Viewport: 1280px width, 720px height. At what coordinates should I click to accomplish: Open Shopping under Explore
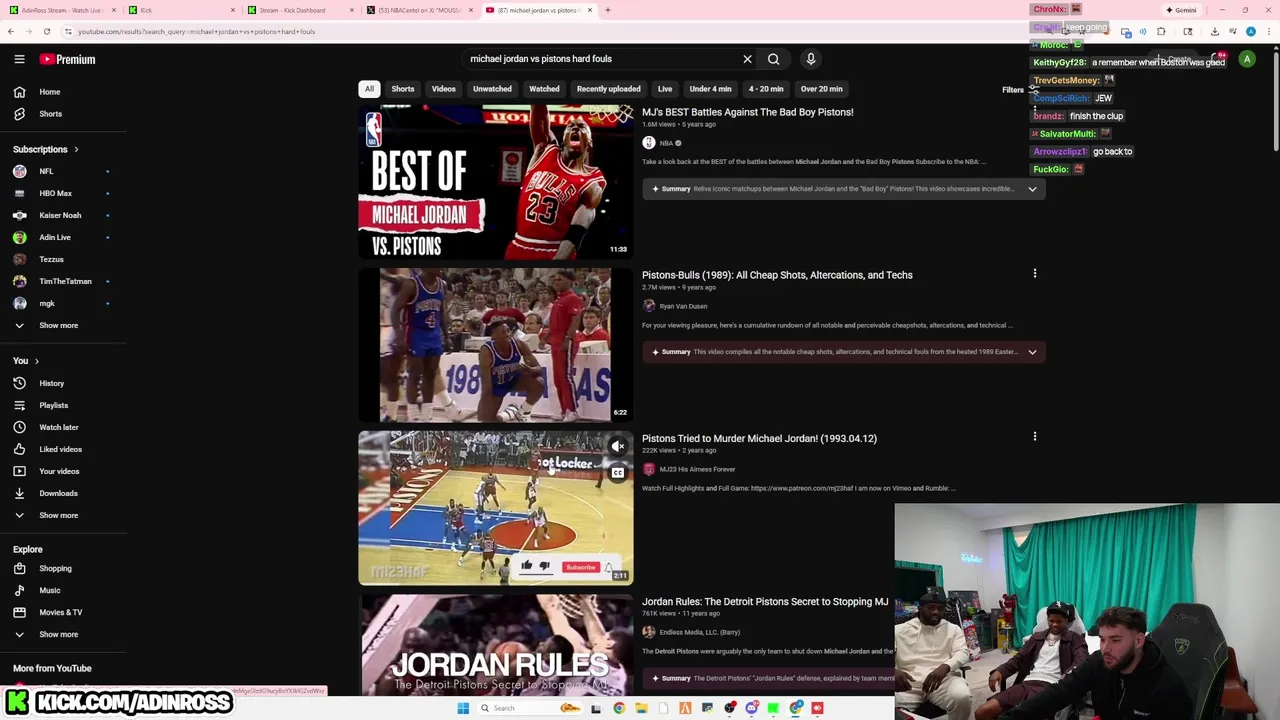click(63, 568)
